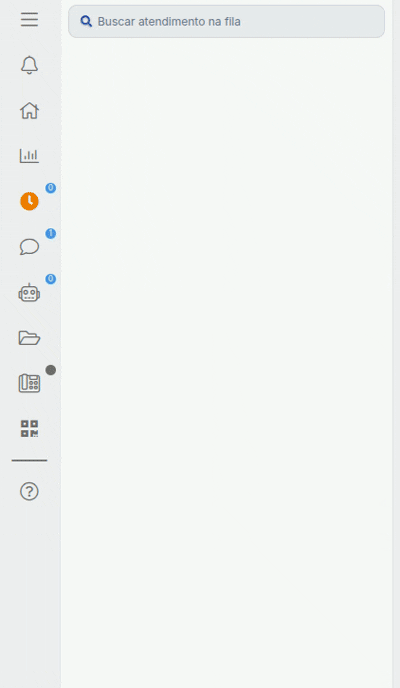This screenshot has width=400, height=688.
Task: Focus the 'Buscar atendimento na fila' search field
Action: 226,22
